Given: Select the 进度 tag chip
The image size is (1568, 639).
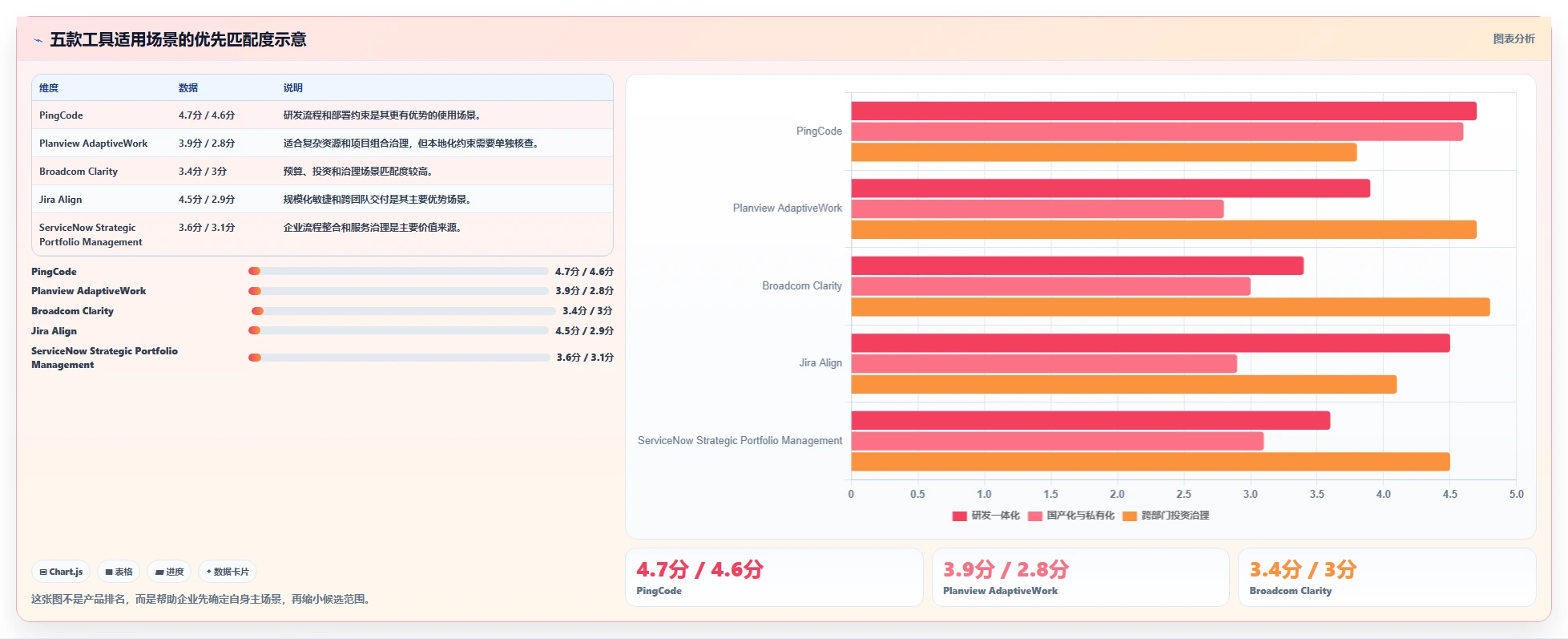Looking at the screenshot, I should pos(169,572).
